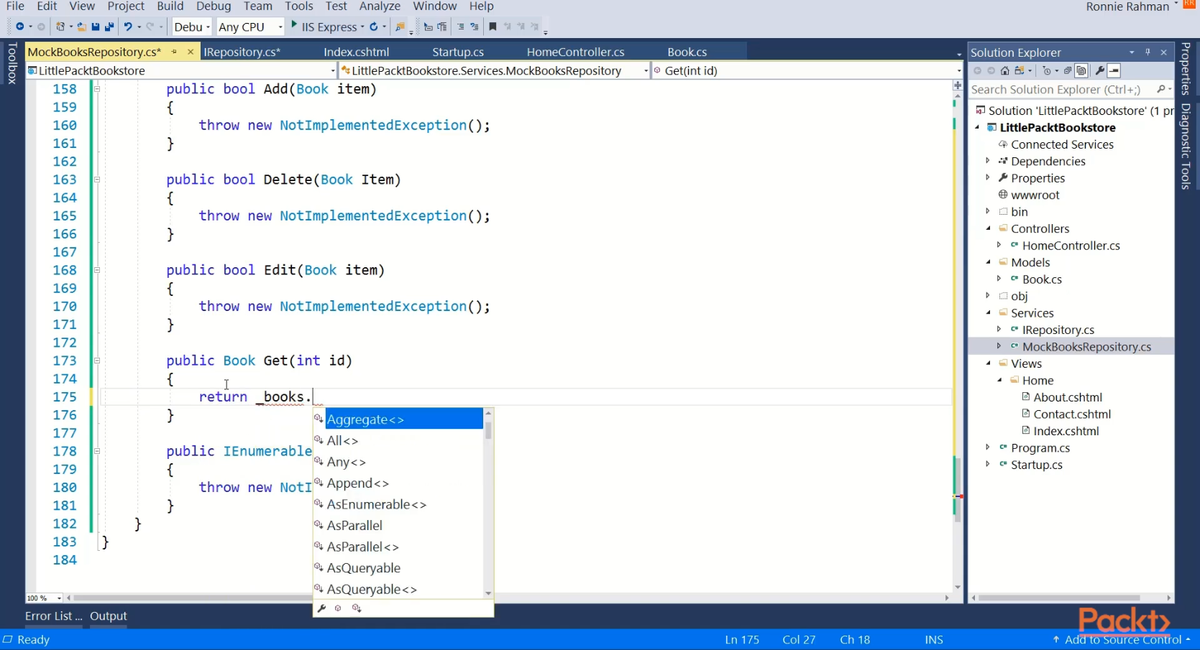The height and width of the screenshot is (650, 1200).
Task: Toggle Preview Selected Items in Solution Explorer
Action: point(1114,70)
